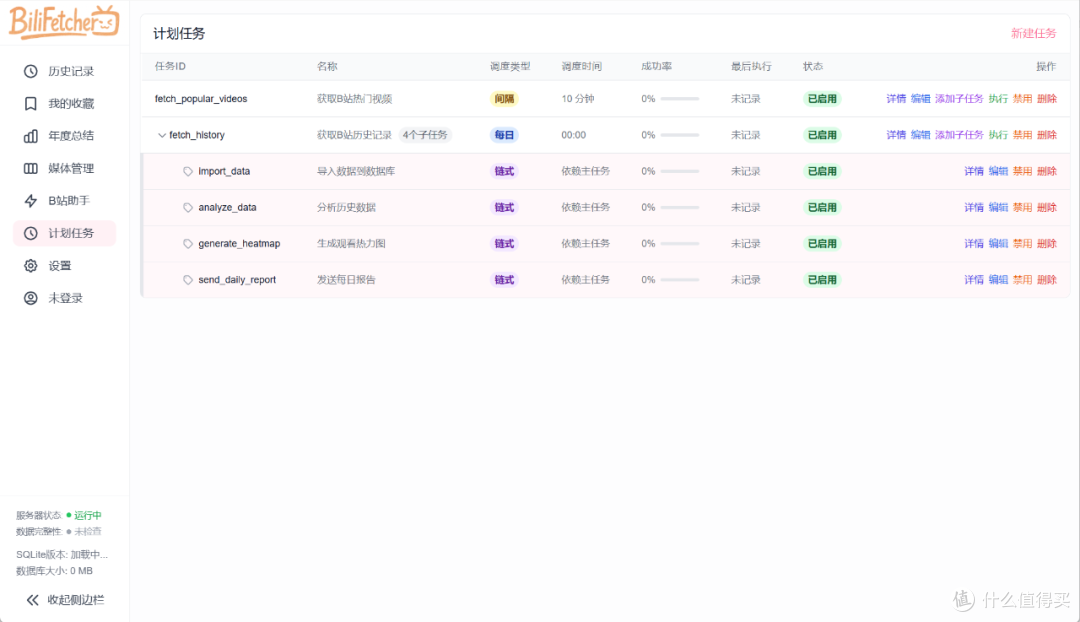Collapse the fetch_history task chevron

coord(162,135)
